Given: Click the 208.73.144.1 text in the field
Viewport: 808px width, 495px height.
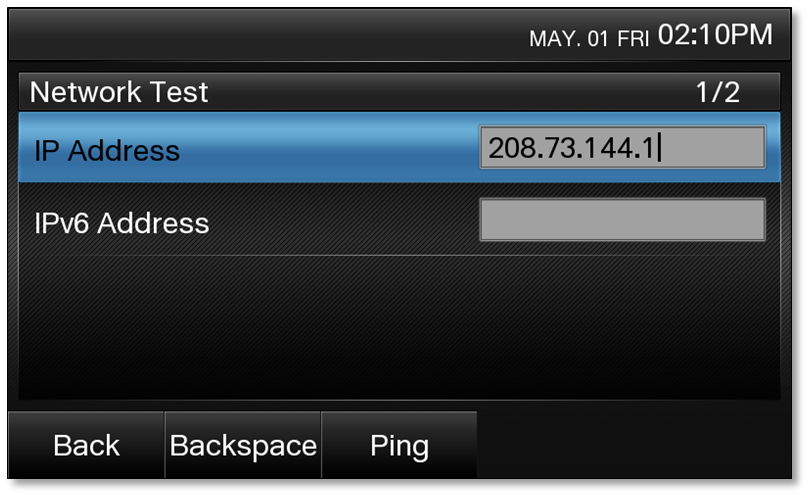Looking at the screenshot, I should 571,148.
